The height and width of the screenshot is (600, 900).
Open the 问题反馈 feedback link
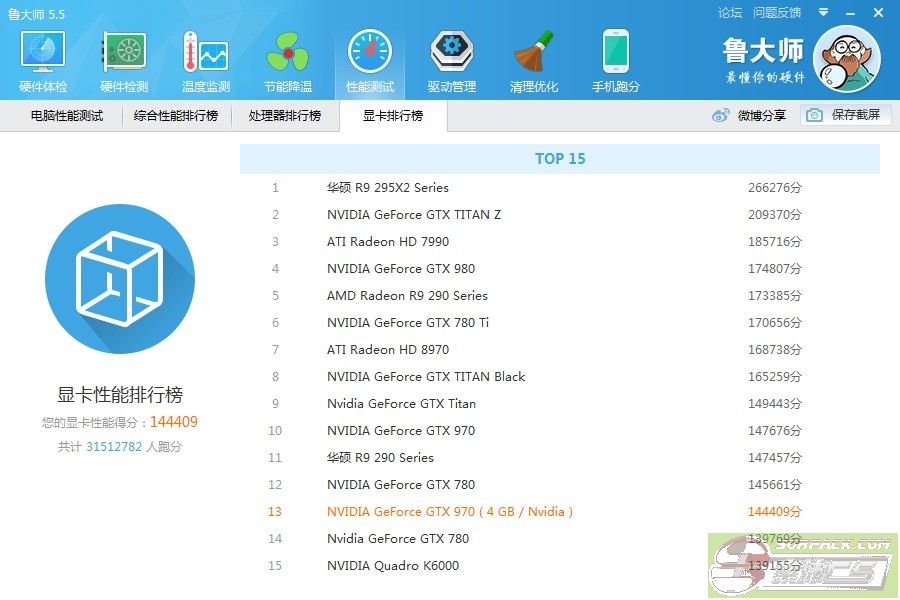(777, 13)
